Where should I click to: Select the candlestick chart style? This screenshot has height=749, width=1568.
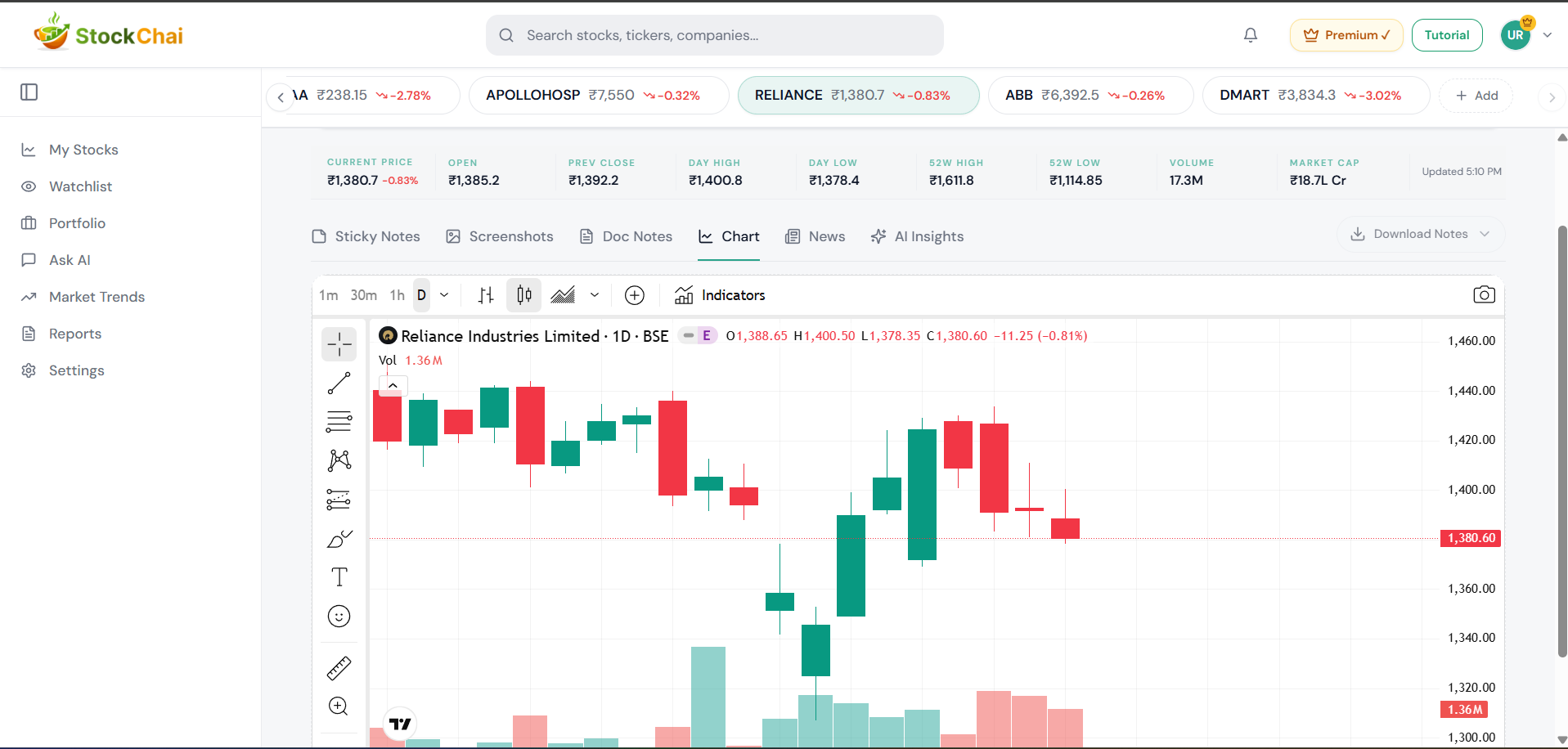523,294
